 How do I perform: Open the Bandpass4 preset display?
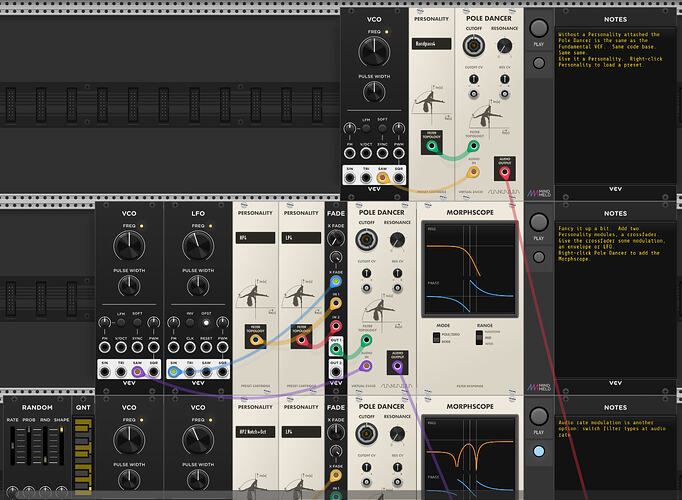(x=431, y=43)
